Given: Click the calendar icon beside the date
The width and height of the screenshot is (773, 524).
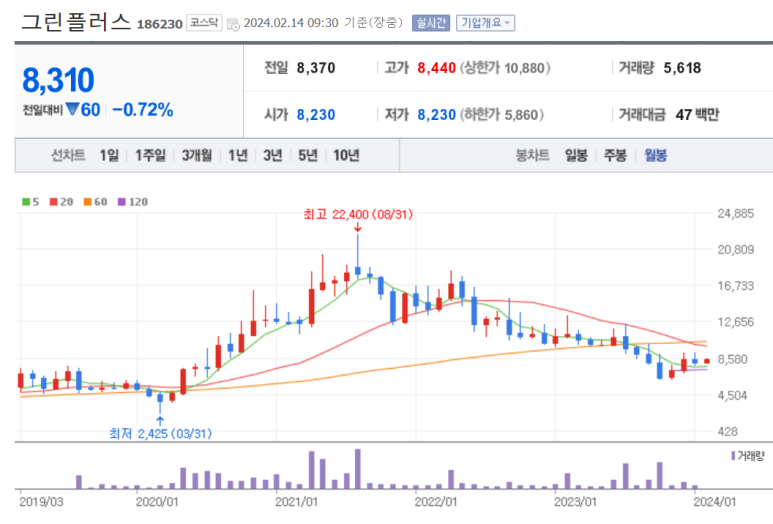Looking at the screenshot, I should coord(233,24).
